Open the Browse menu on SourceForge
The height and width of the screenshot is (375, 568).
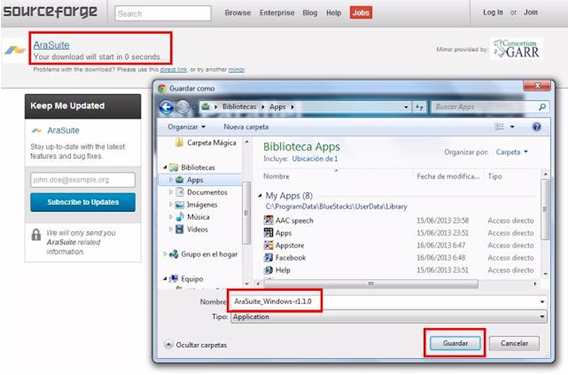[x=238, y=13]
